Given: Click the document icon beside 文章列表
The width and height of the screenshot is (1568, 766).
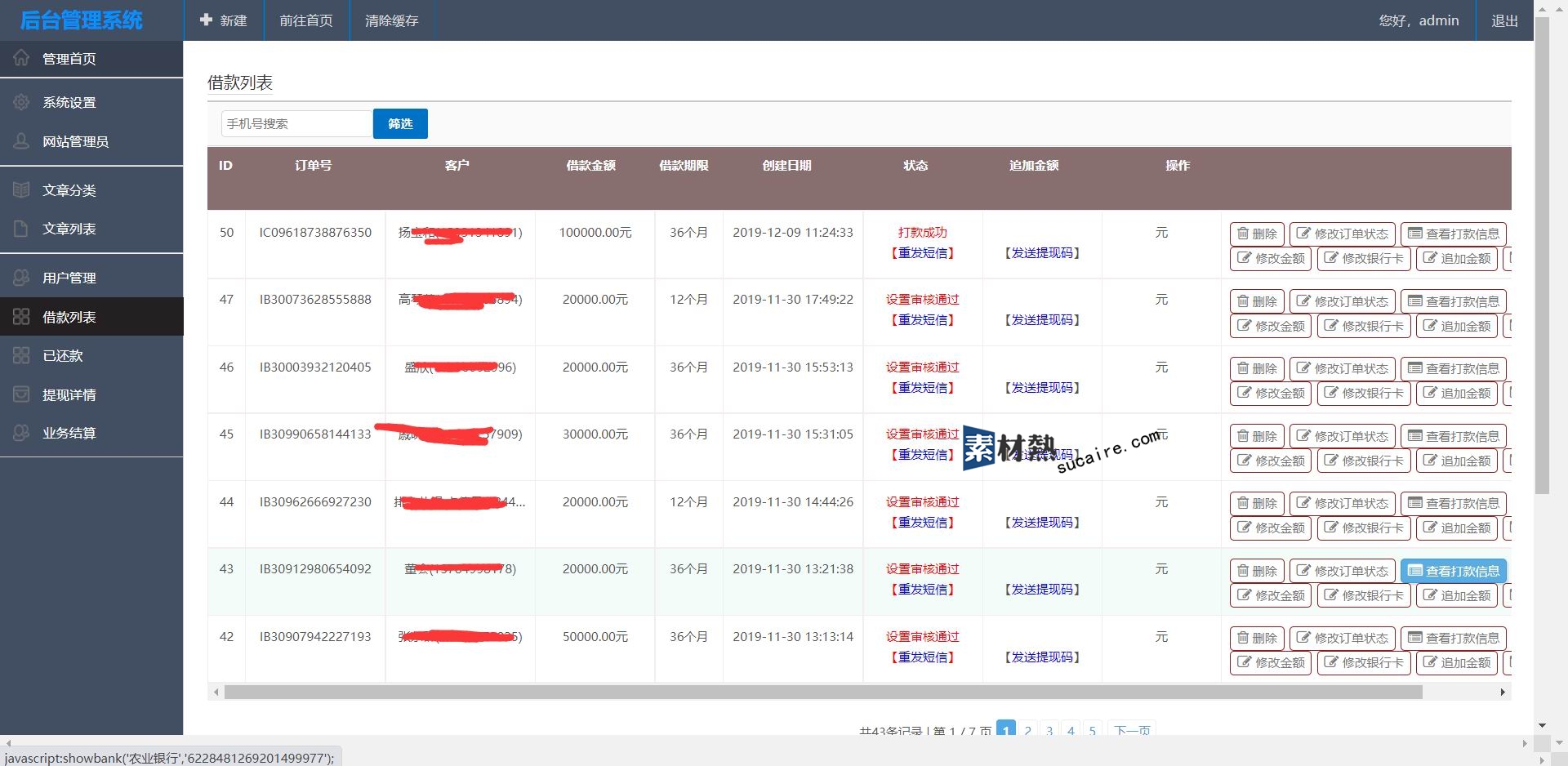Looking at the screenshot, I should (21, 229).
